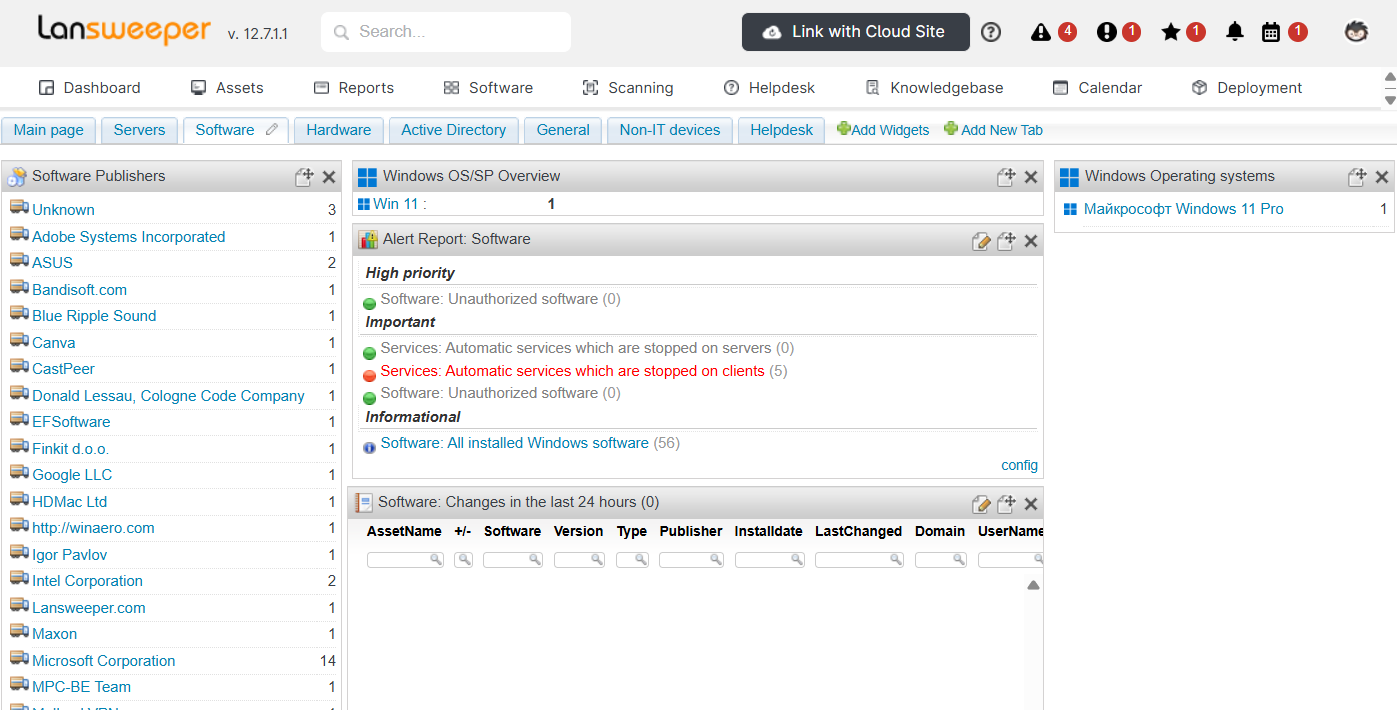Open the Dashboard menu
This screenshot has height=710, width=1397.
click(90, 88)
